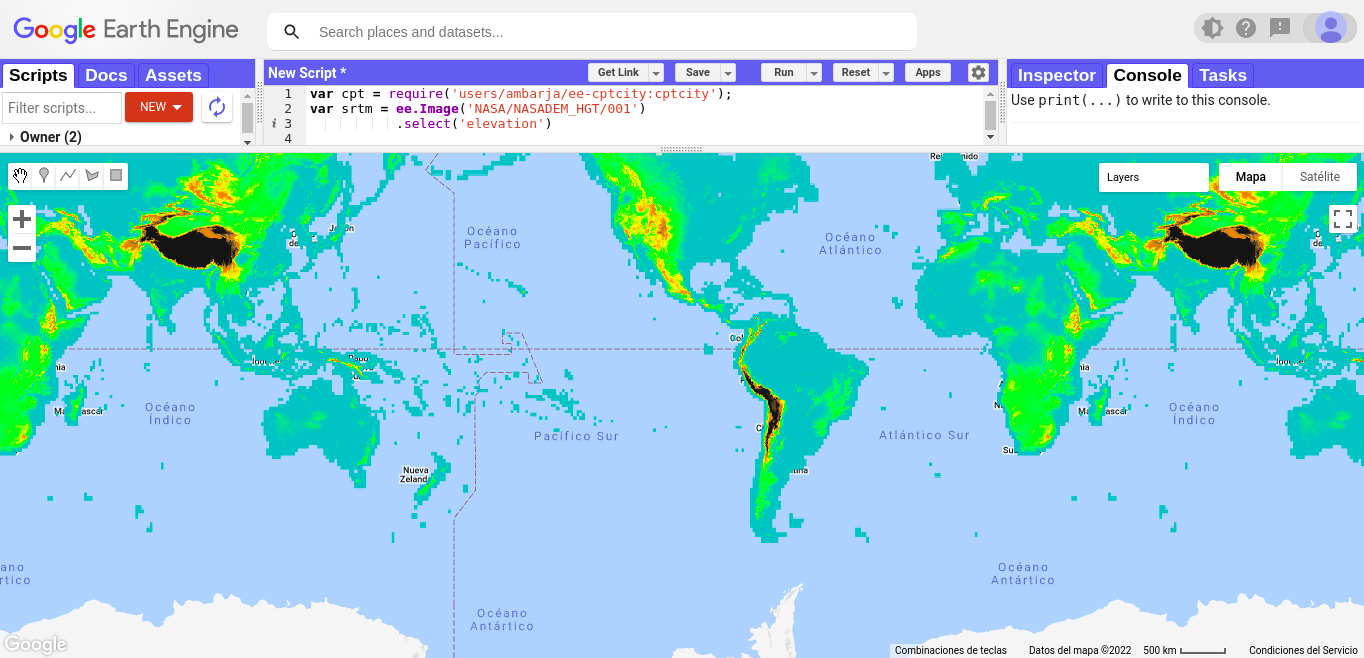Click the Run button

(784, 73)
